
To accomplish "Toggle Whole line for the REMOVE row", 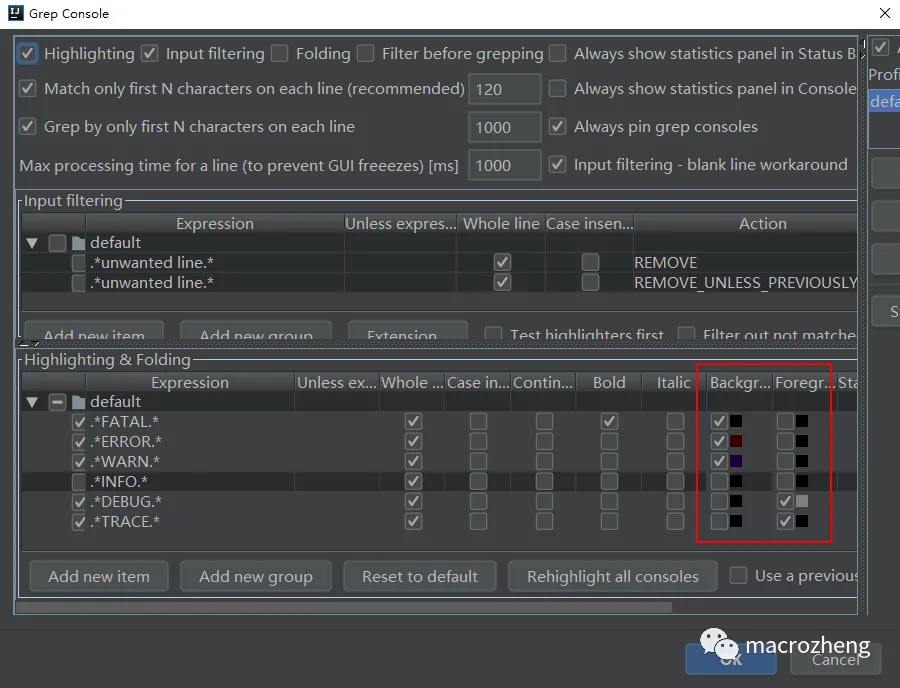I will coord(502,262).
